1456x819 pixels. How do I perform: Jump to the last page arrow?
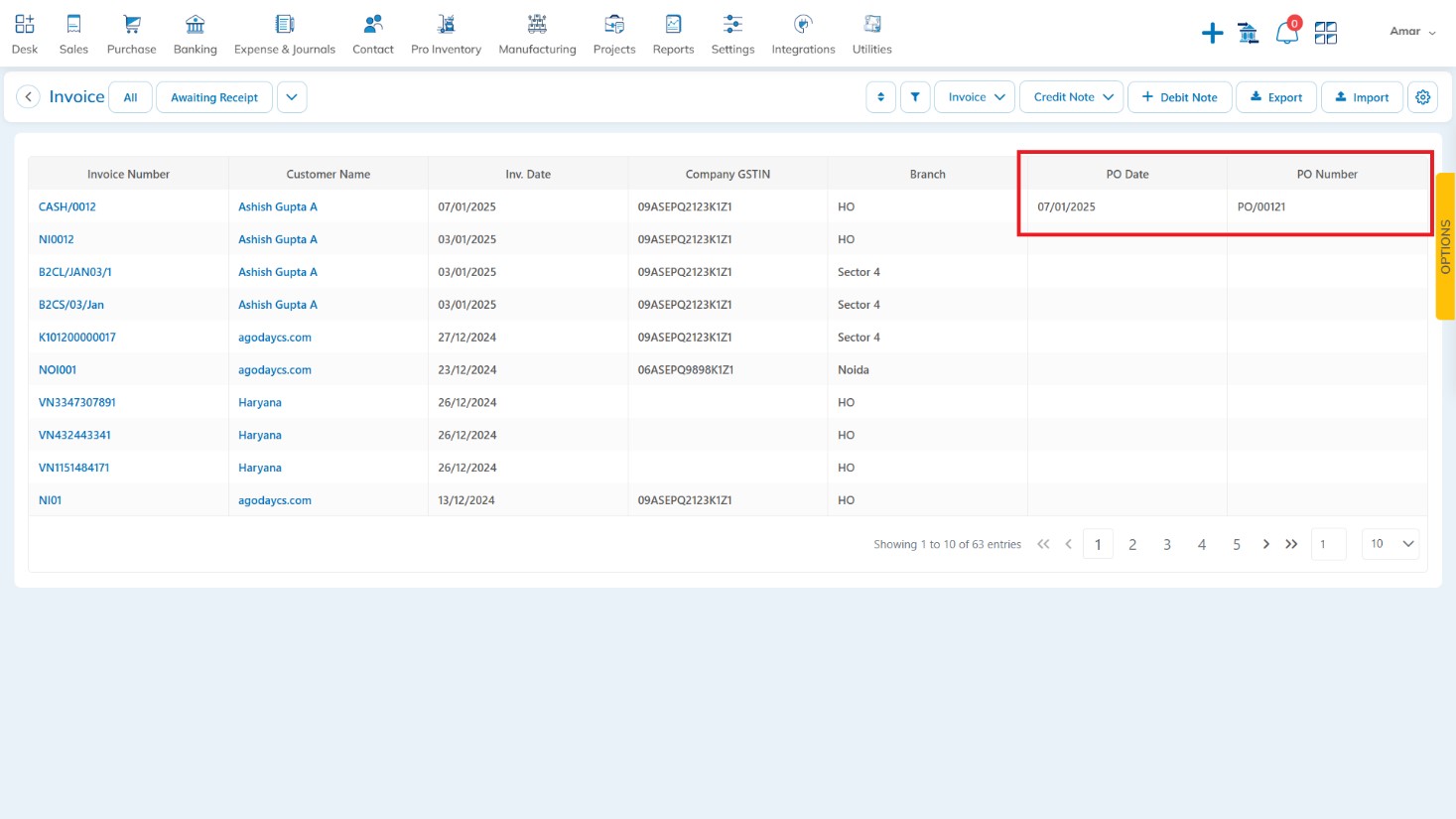click(1291, 544)
